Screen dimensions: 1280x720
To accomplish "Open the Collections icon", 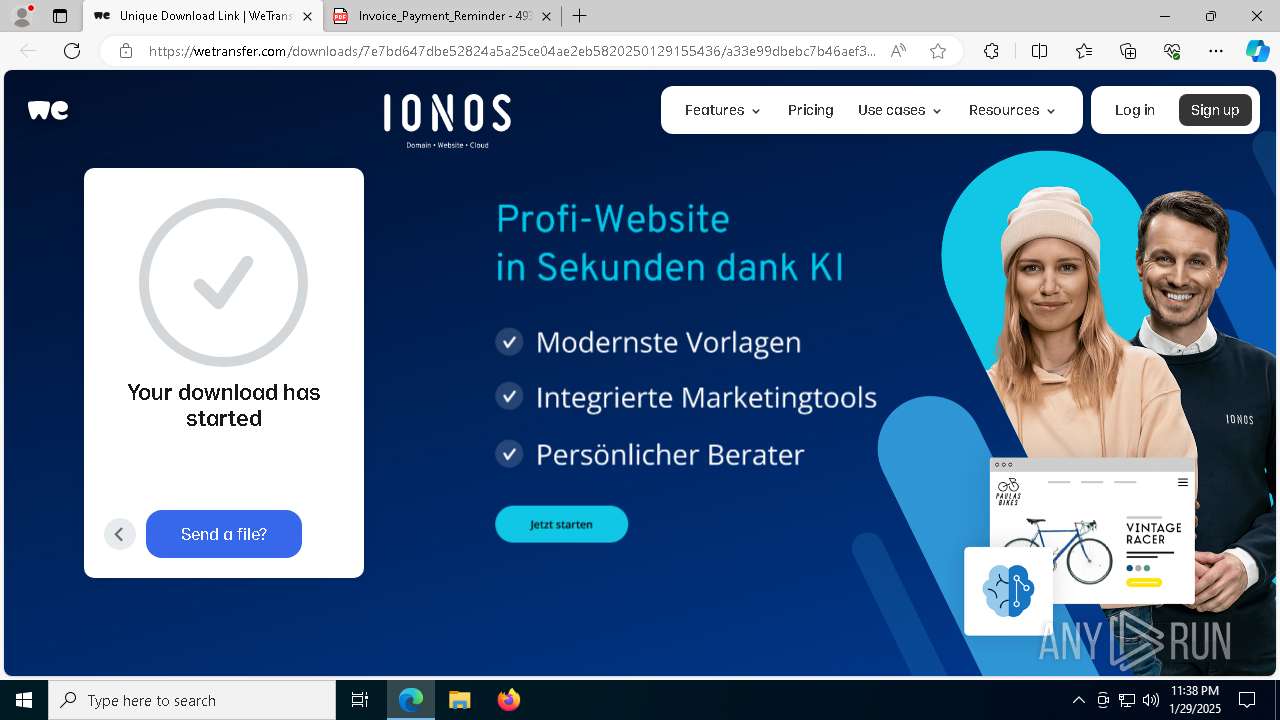I will pyautogui.click(x=1128, y=51).
